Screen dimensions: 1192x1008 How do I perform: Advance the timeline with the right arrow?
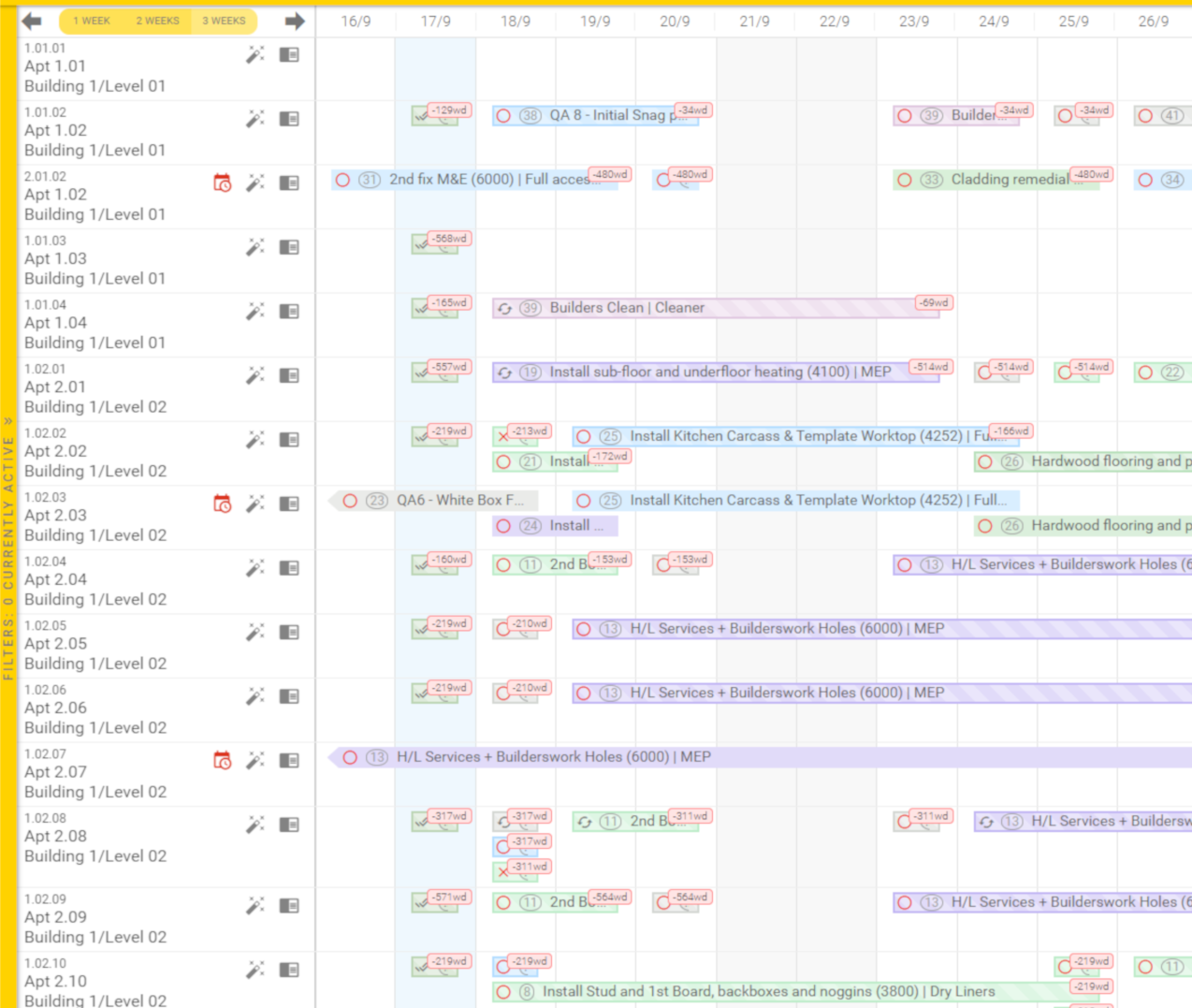coord(293,20)
